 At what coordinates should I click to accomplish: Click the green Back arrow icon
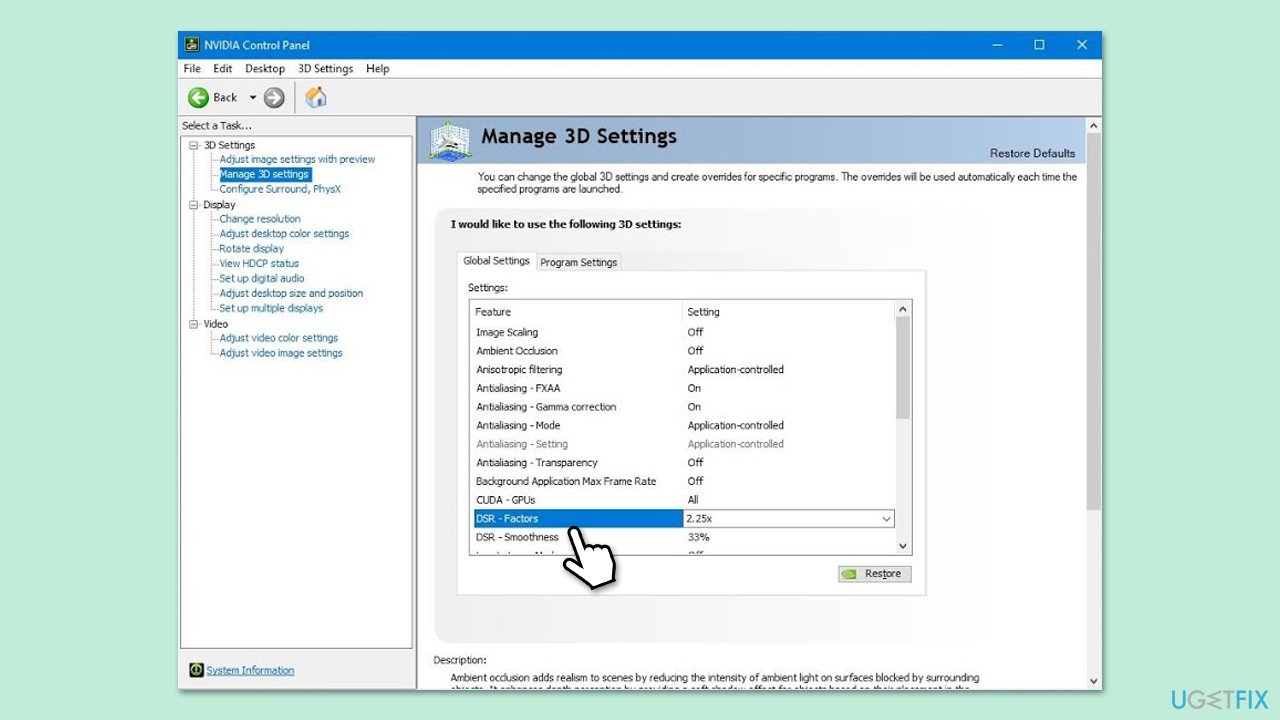(x=198, y=97)
